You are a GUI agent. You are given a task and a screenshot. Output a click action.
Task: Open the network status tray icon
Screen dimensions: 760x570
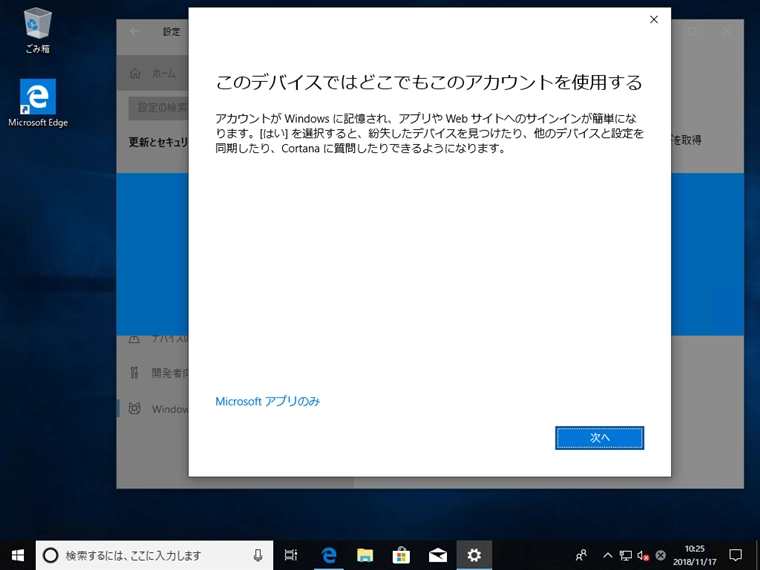[x=626, y=555]
